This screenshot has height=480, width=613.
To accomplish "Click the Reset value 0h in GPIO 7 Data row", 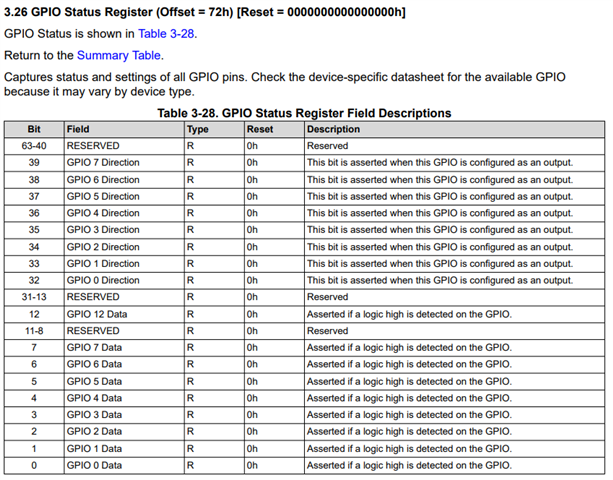I will coord(252,347).
